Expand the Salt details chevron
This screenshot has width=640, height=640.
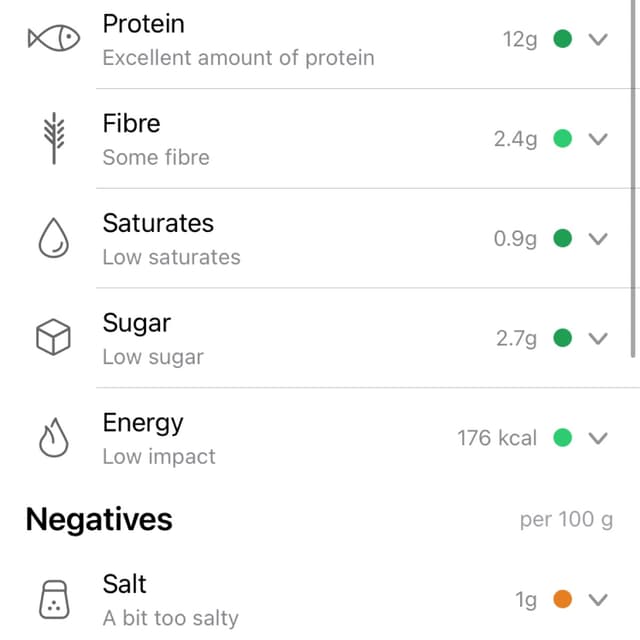click(598, 600)
